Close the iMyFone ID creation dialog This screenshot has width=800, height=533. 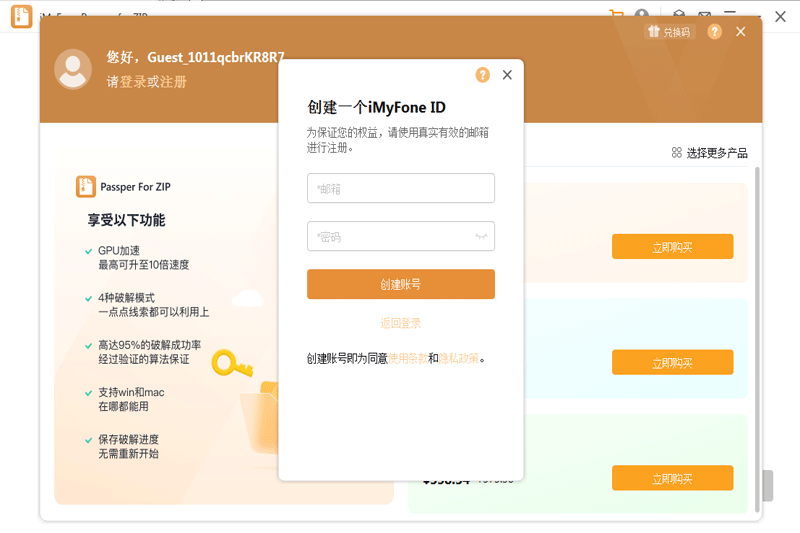coord(507,75)
